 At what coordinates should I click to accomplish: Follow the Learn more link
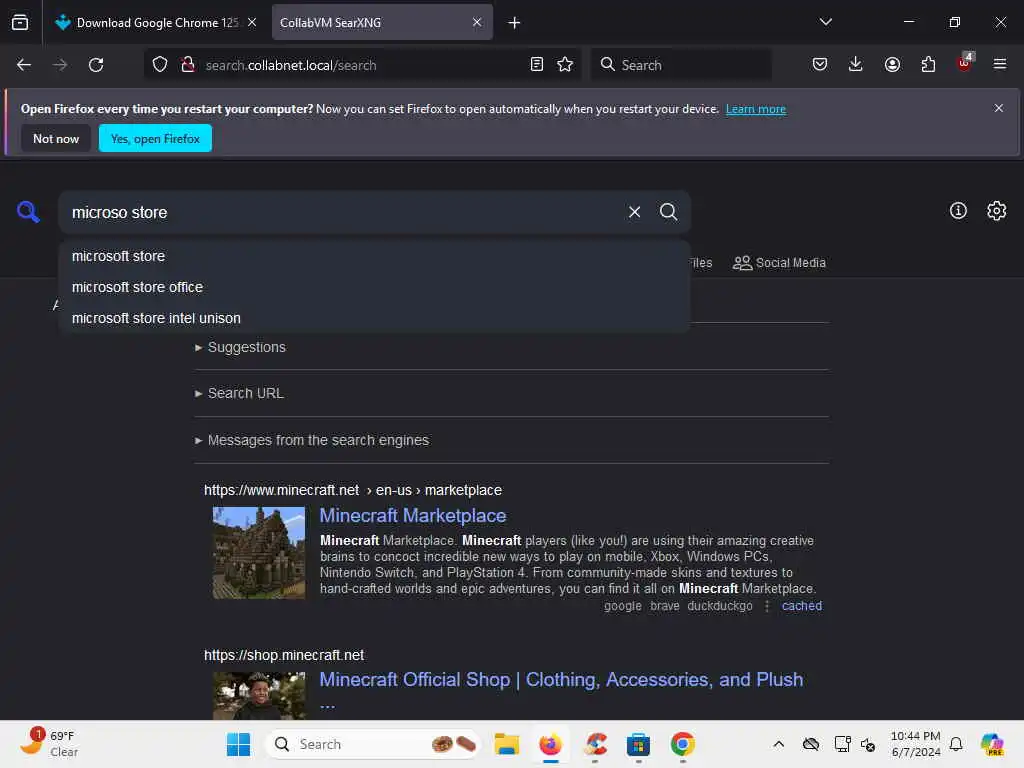click(756, 109)
